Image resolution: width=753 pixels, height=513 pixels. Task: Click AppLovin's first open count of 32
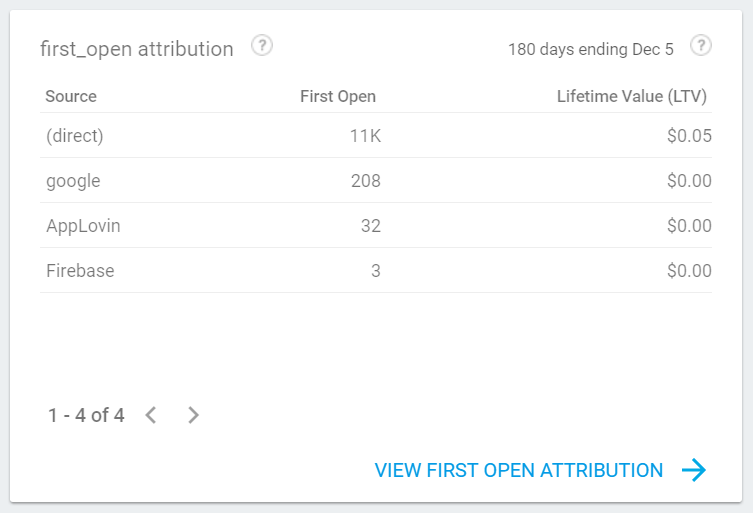pos(370,226)
